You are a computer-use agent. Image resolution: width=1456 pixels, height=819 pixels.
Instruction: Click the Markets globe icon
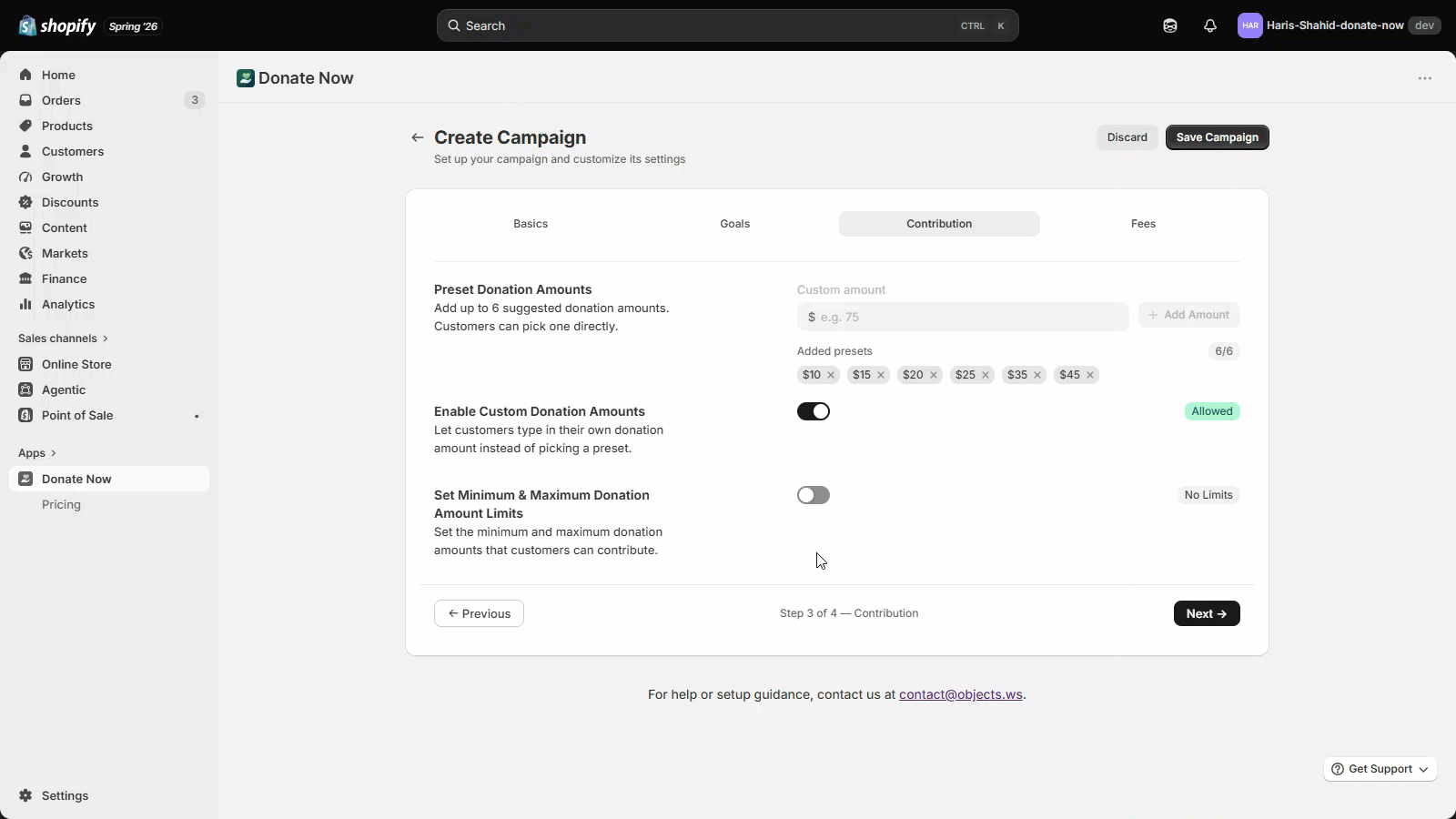(x=25, y=253)
